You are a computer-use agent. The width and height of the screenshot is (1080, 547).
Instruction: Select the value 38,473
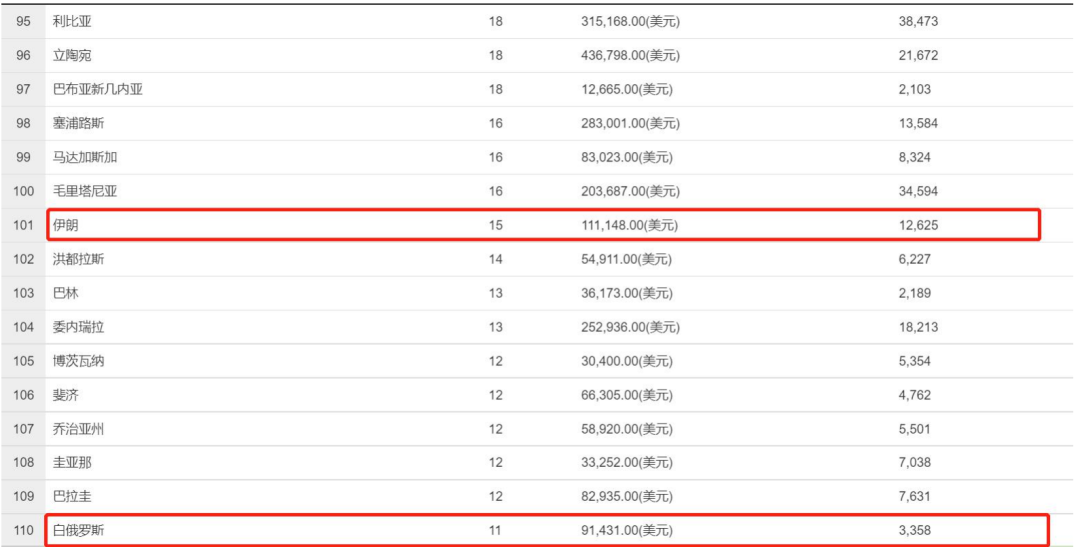(918, 21)
